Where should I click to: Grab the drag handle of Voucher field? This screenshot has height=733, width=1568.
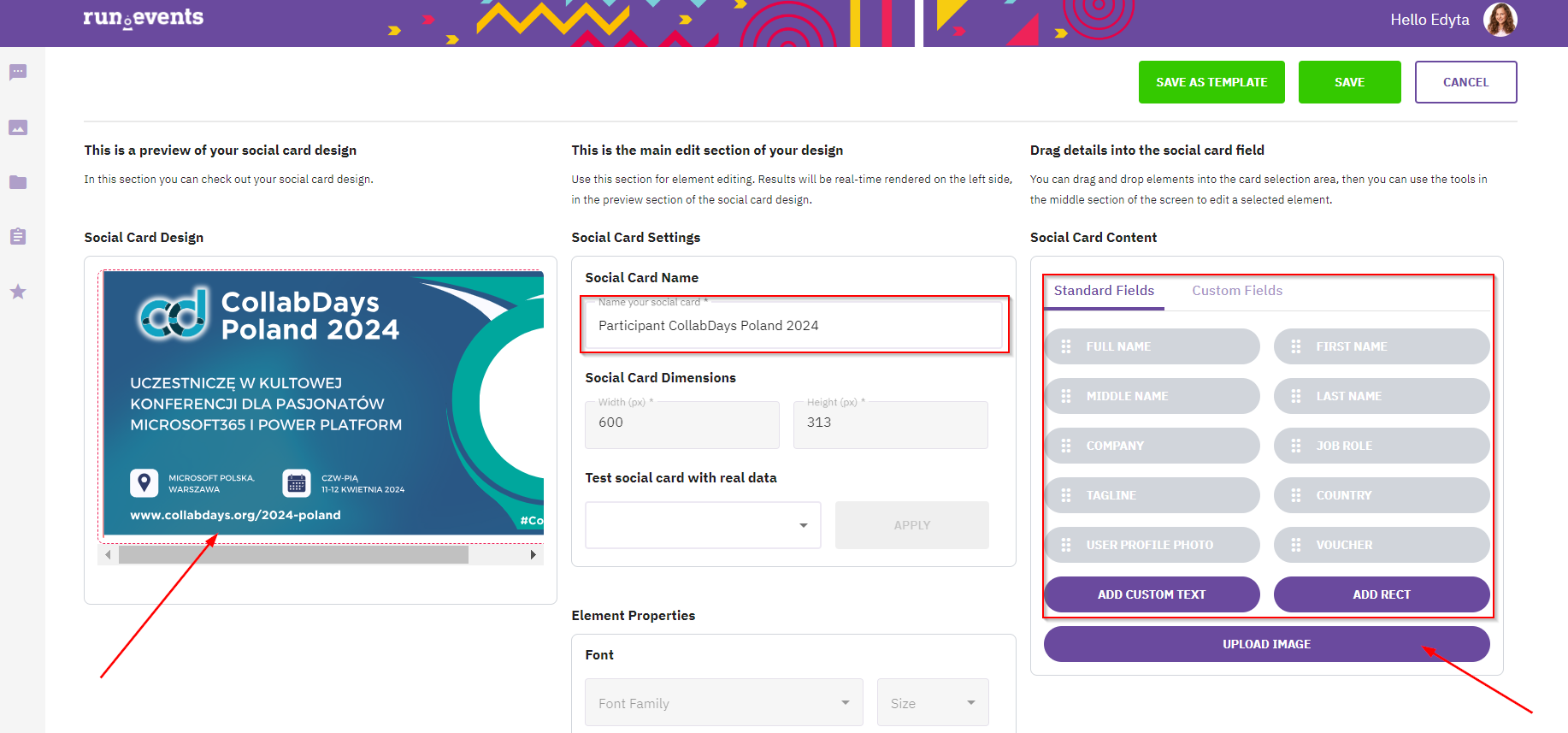[x=1296, y=545]
